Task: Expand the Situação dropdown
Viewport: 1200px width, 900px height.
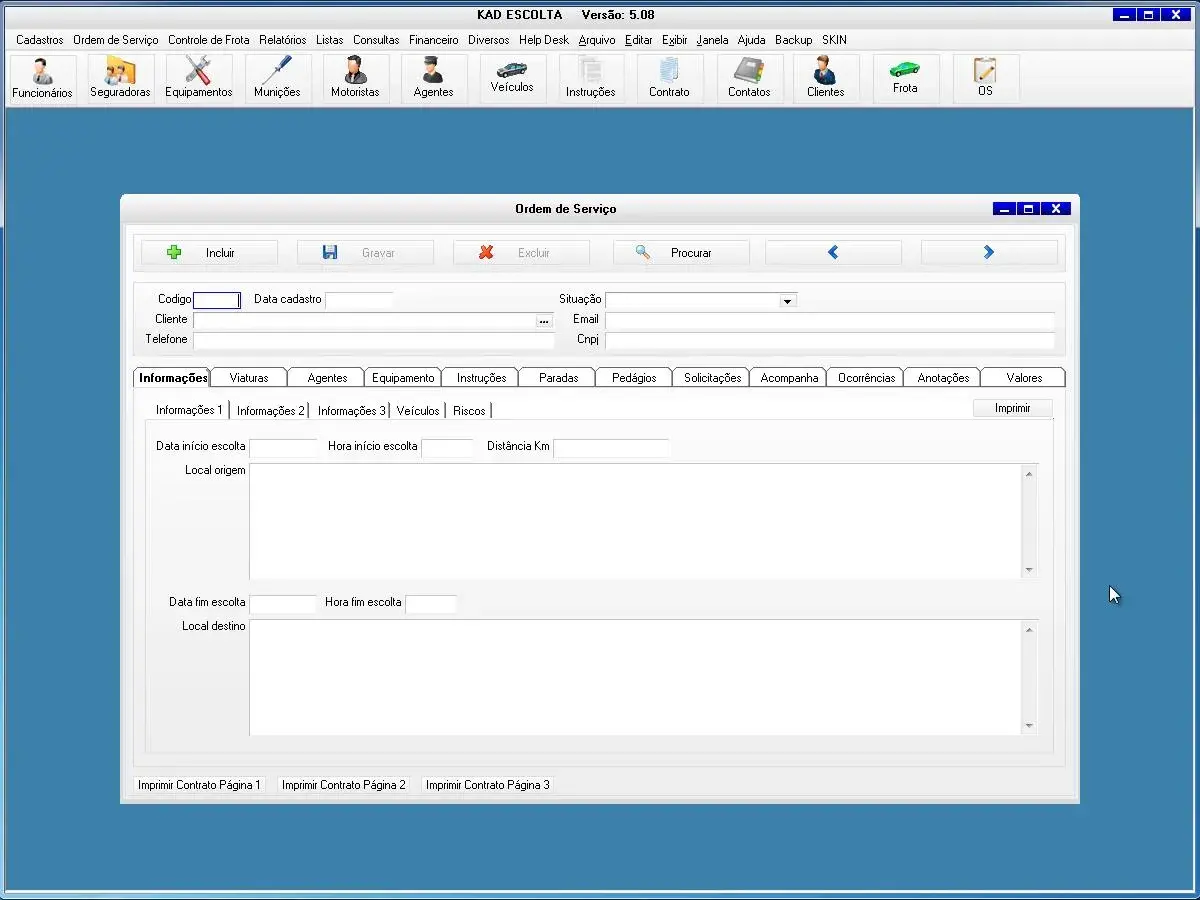Action: (x=787, y=301)
